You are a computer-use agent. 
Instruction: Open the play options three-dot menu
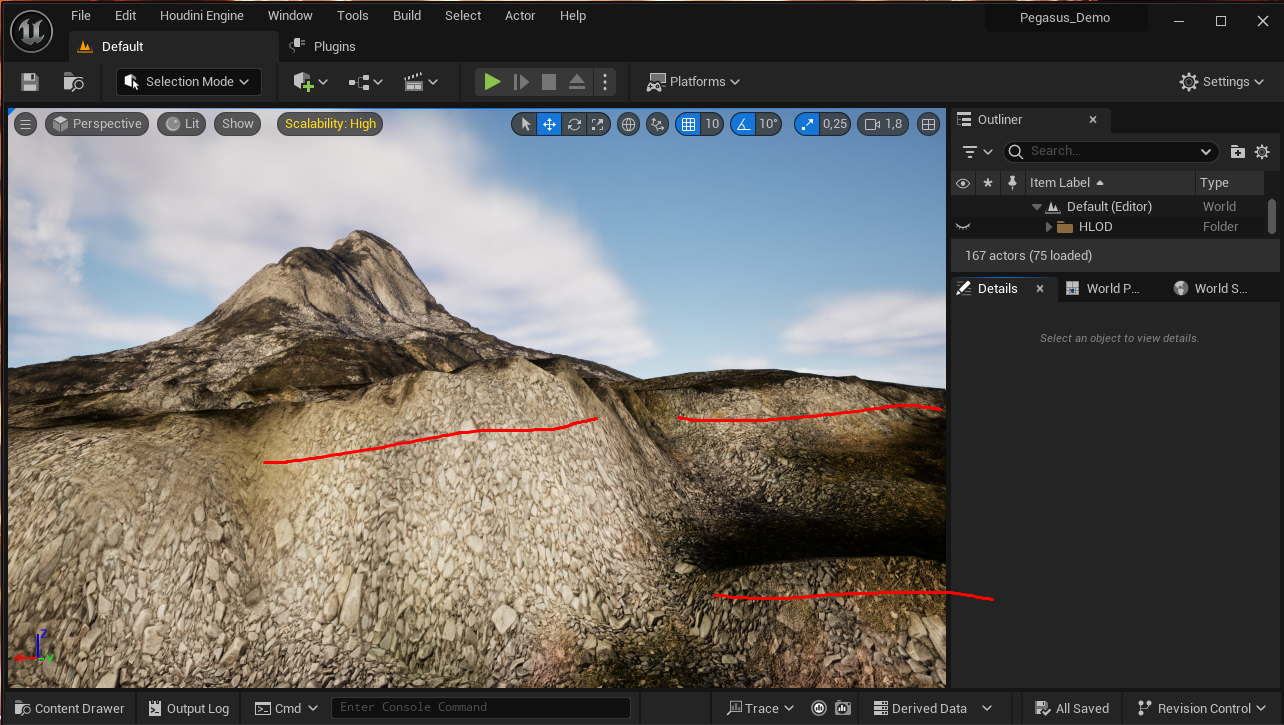(x=604, y=82)
